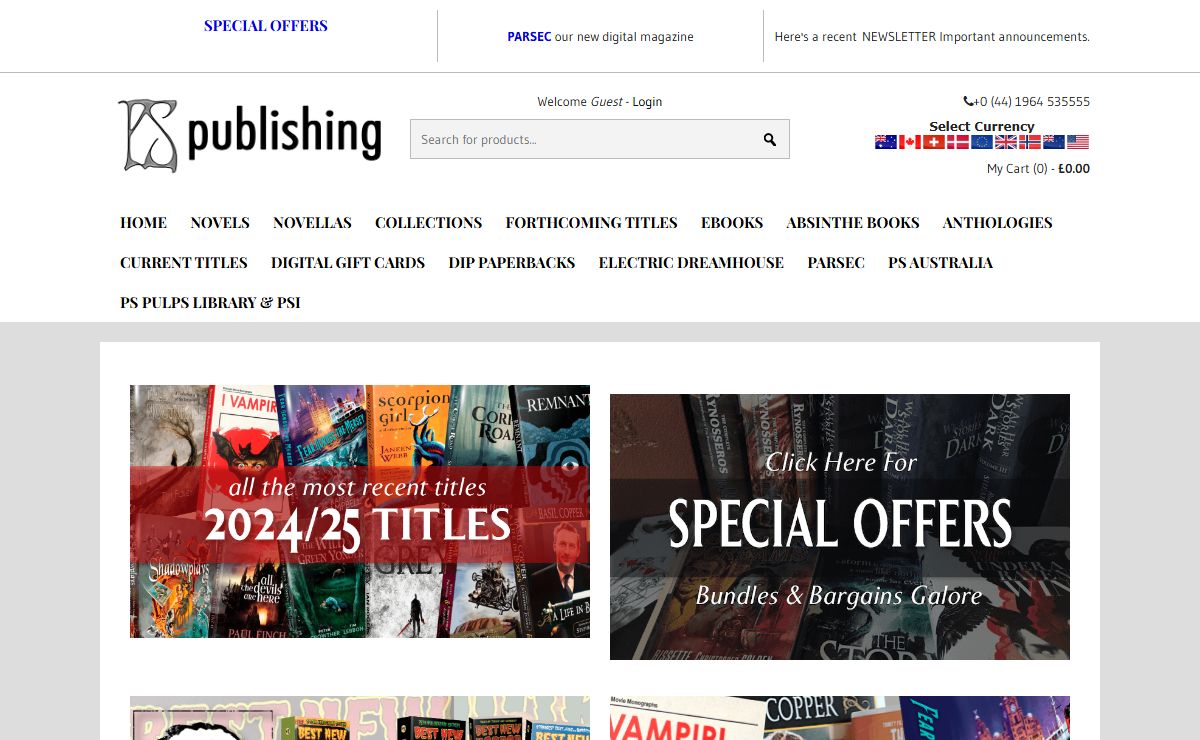Click the Select Currency label

coord(982,126)
